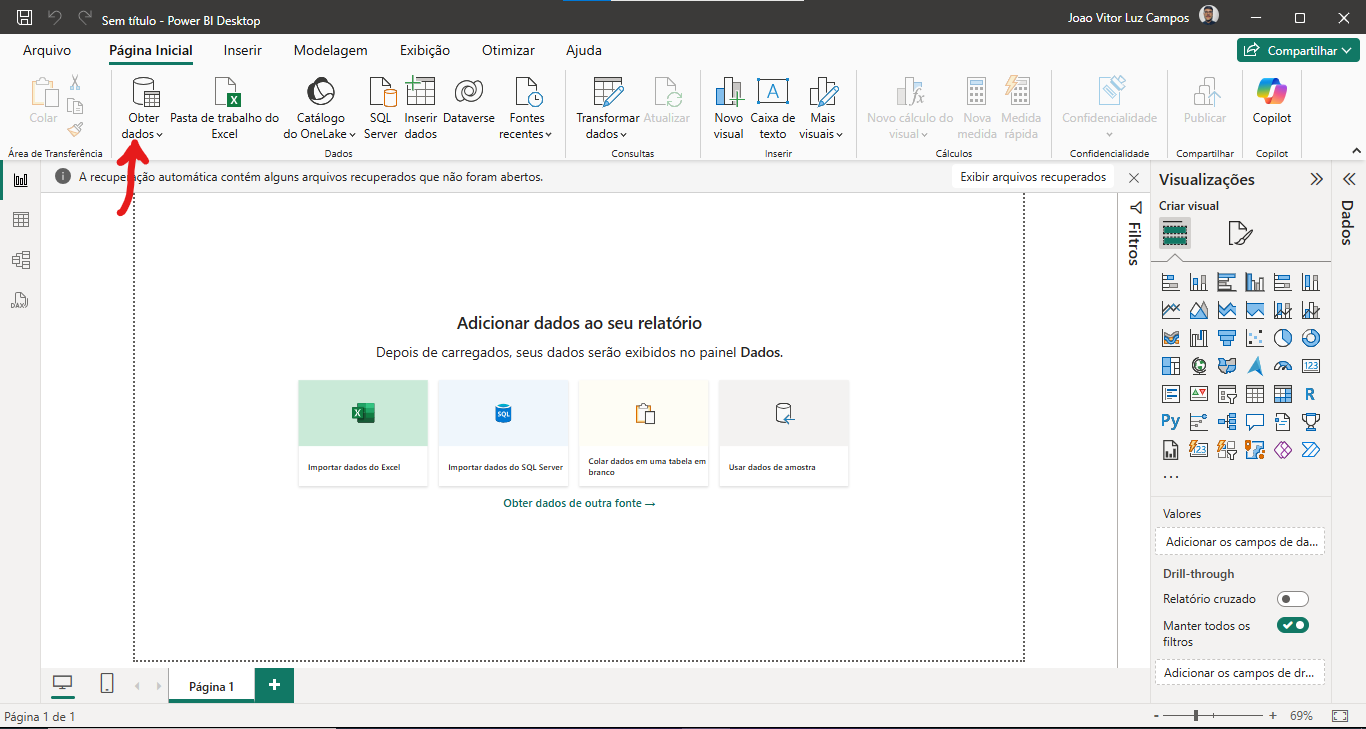Viewport: 1366px width, 729px height.
Task: Pick the scatter chart visual
Action: tap(1255, 338)
